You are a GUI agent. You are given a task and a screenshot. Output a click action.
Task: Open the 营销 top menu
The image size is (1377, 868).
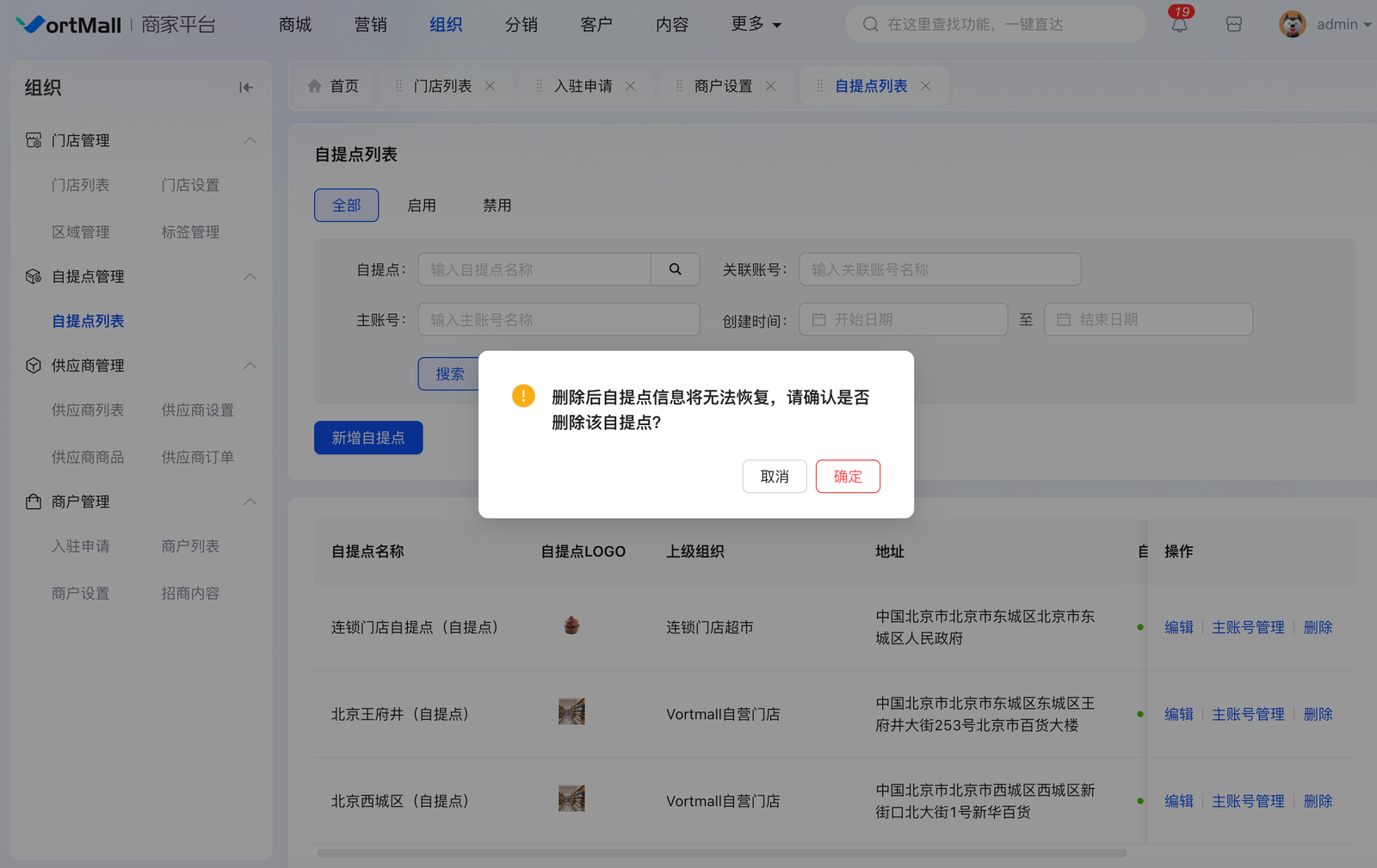370,25
